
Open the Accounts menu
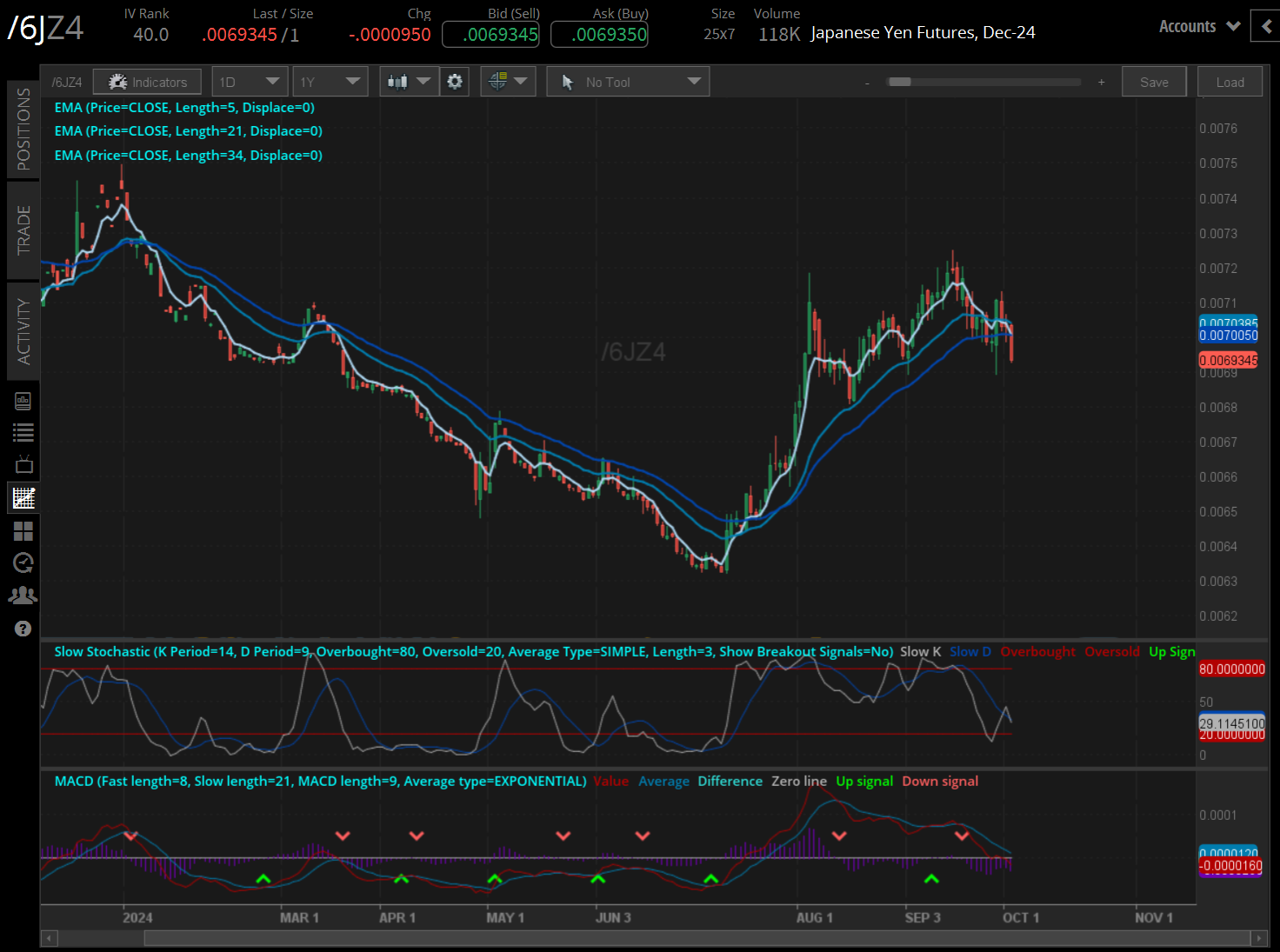pyautogui.click(x=1198, y=27)
